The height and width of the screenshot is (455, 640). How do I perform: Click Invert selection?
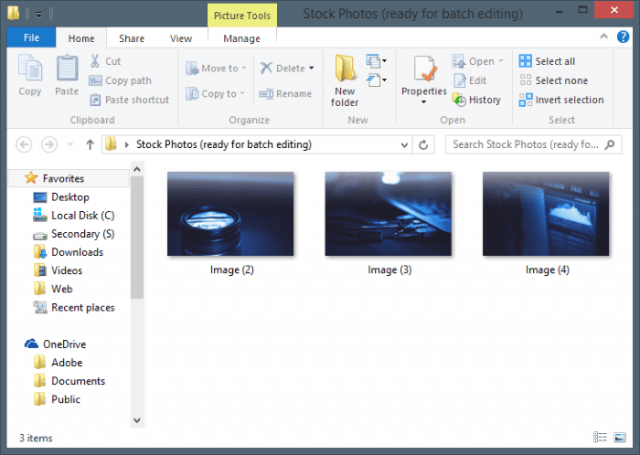coord(561,100)
